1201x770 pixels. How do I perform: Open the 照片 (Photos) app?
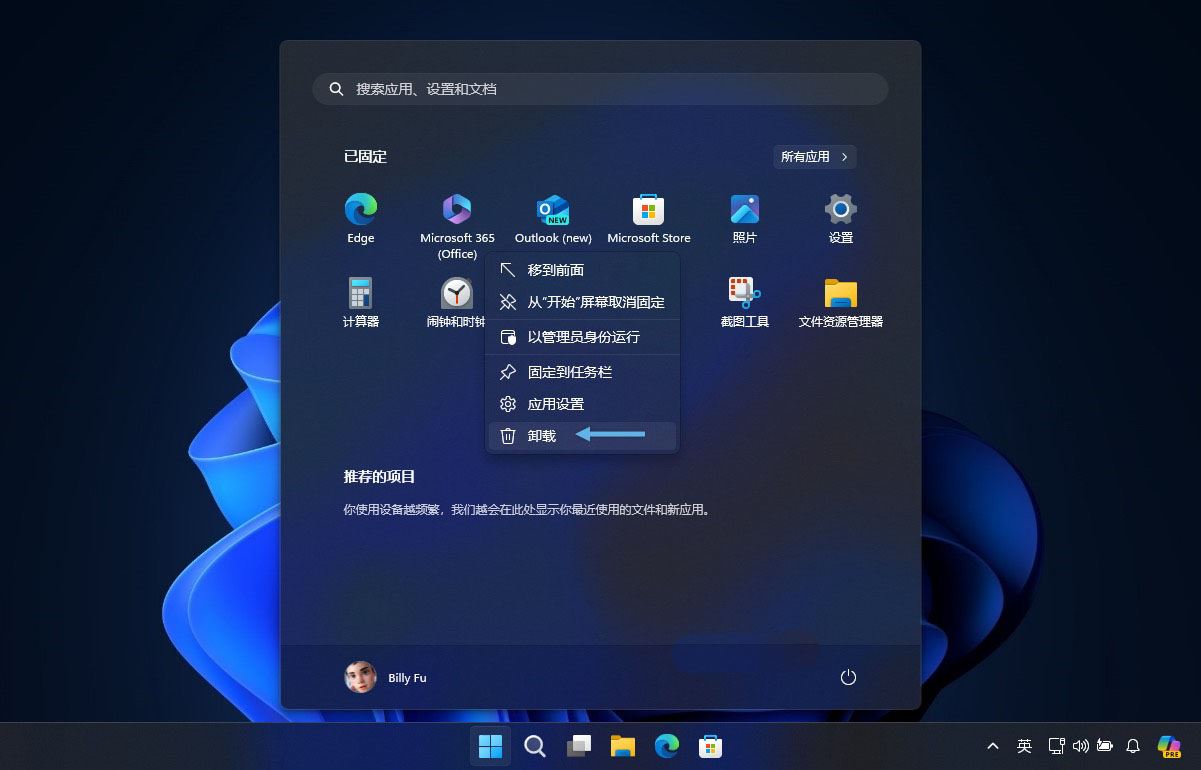pos(744,219)
